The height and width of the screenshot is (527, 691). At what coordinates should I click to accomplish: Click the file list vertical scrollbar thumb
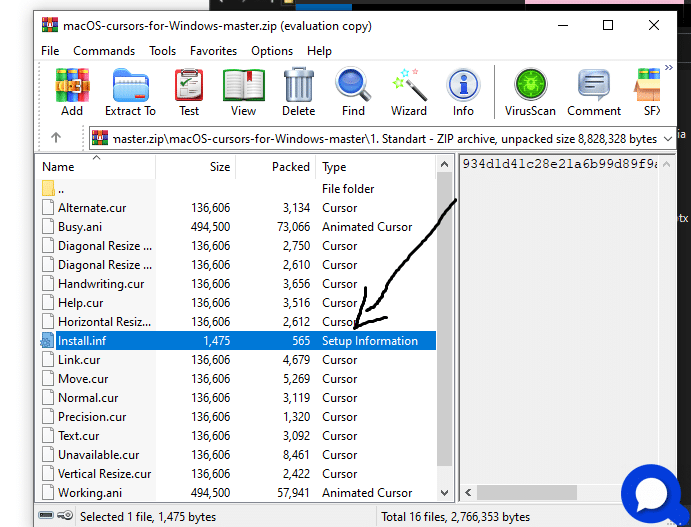click(444, 319)
